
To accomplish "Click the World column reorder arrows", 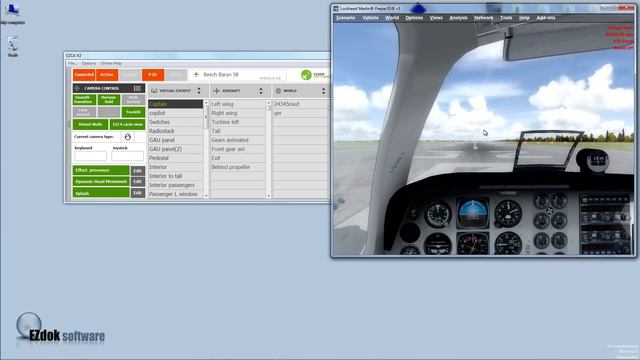I will tap(323, 91).
